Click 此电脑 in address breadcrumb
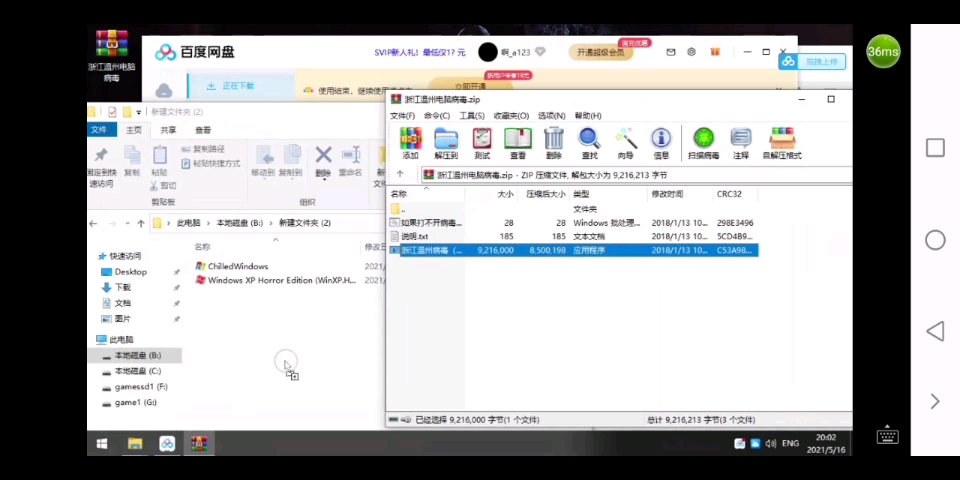The image size is (960, 480). [189, 223]
